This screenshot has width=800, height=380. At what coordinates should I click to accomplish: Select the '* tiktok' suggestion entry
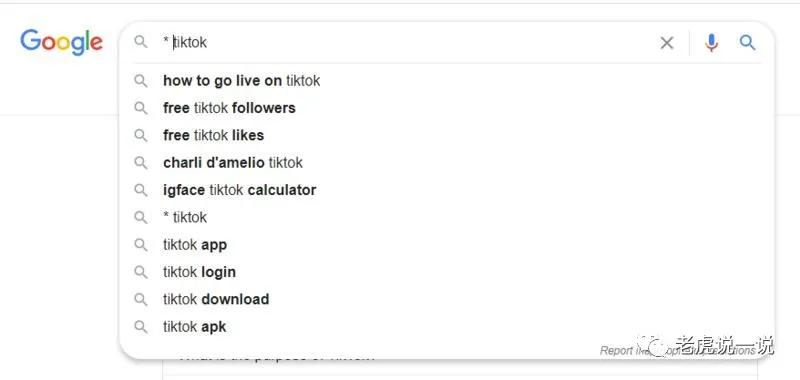click(446, 217)
